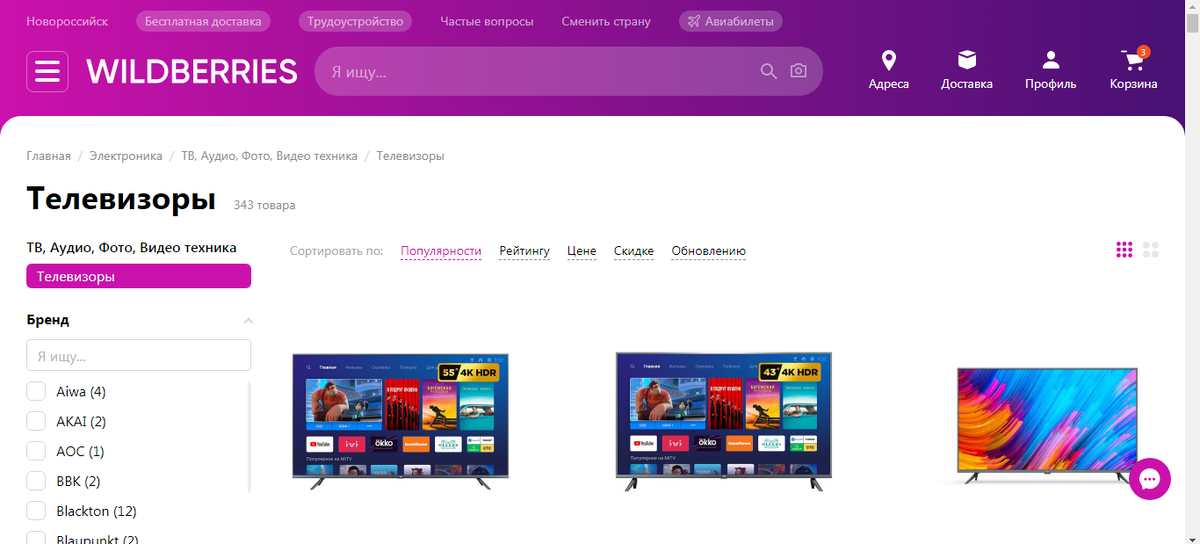Click the Телевизоры page heading
This screenshot has width=1200, height=544.
click(x=121, y=198)
